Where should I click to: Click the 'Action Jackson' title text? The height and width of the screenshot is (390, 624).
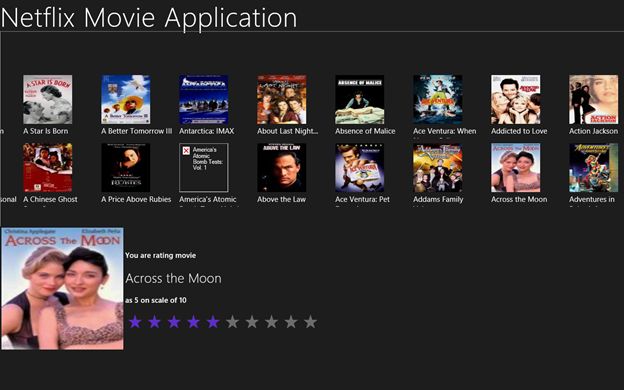593,131
